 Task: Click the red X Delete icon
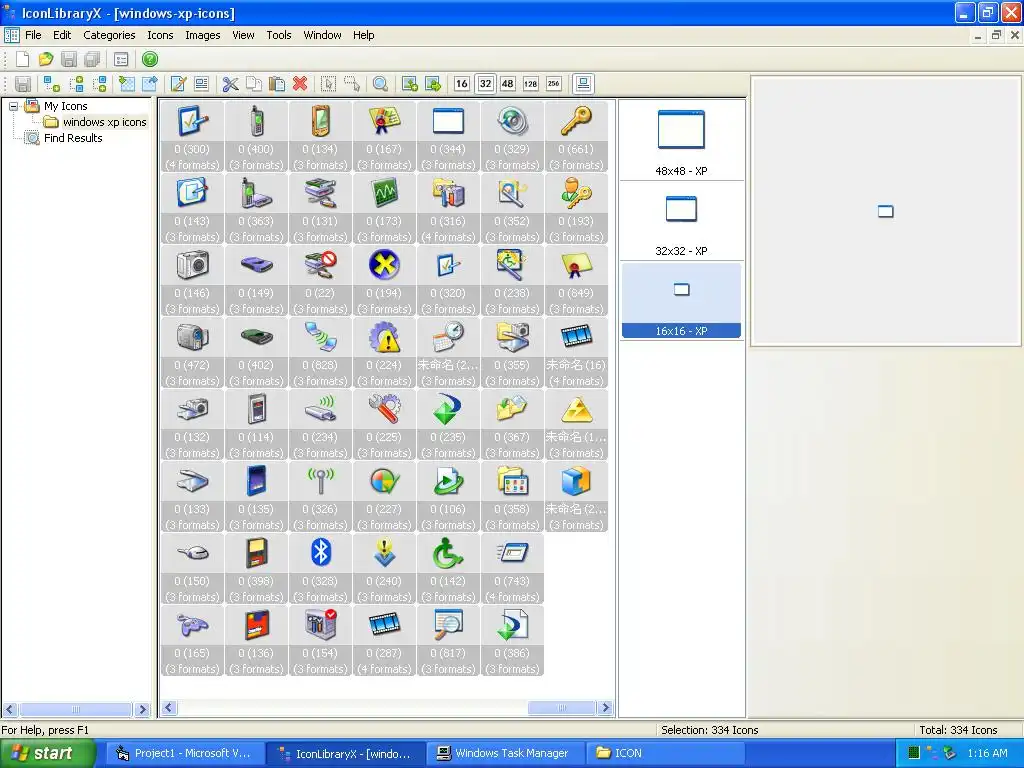click(300, 84)
